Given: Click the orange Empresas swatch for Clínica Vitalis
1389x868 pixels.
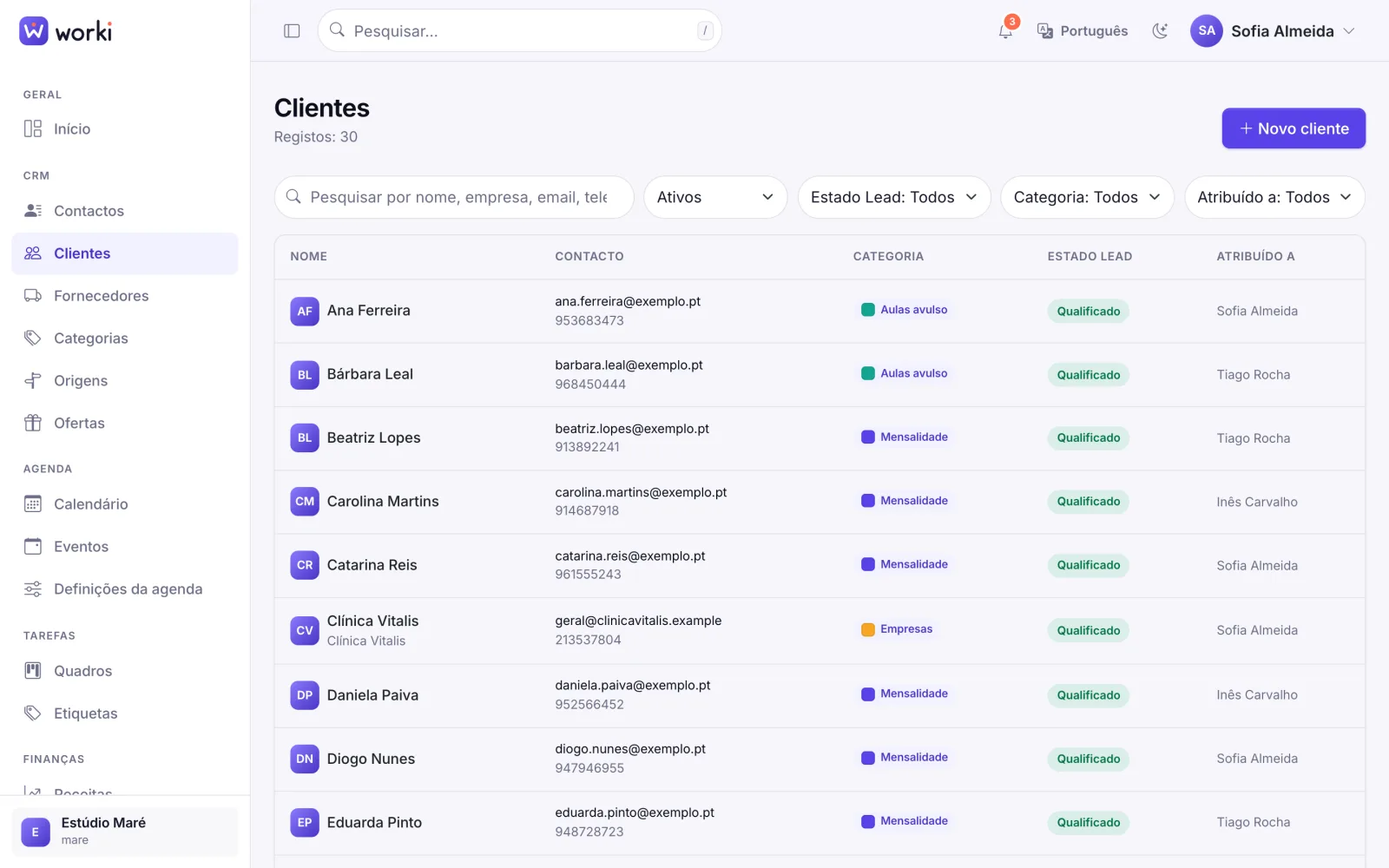Looking at the screenshot, I should pyautogui.click(x=868, y=629).
